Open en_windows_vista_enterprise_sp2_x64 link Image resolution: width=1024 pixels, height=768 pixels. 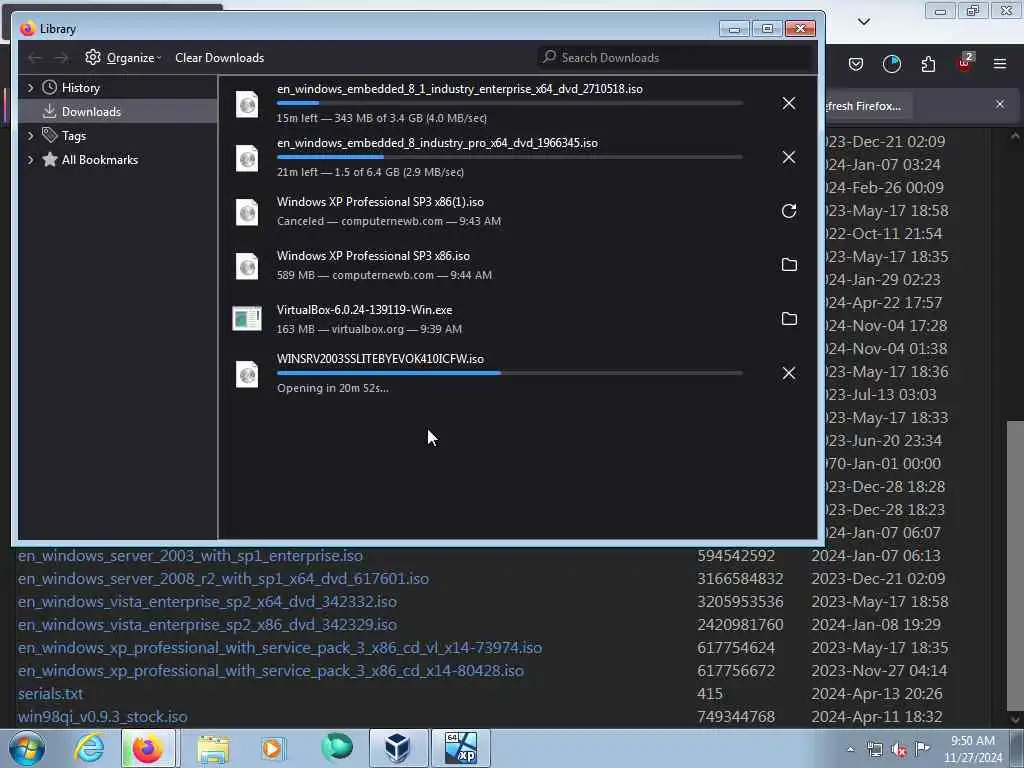tap(207, 601)
